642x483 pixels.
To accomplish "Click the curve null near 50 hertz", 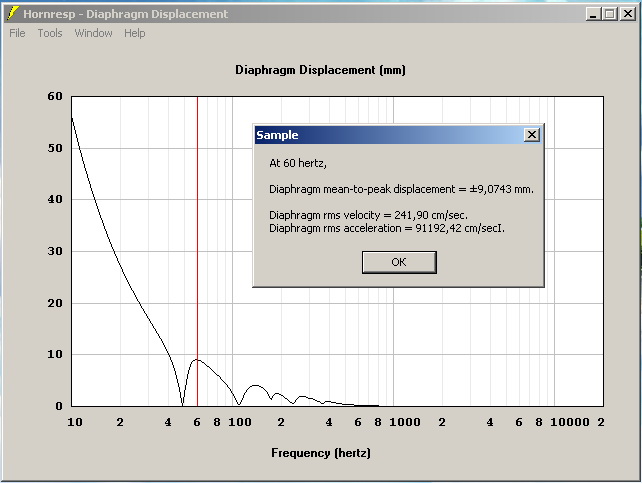I will [x=183, y=404].
